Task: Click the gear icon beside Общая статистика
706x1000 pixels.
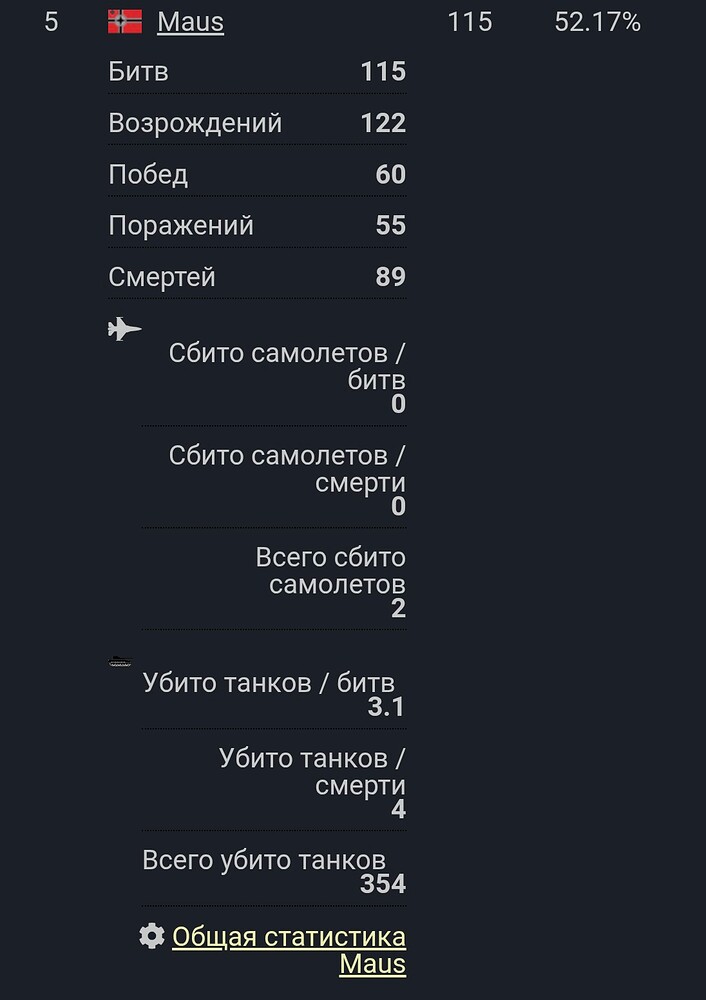Action: click(x=151, y=936)
